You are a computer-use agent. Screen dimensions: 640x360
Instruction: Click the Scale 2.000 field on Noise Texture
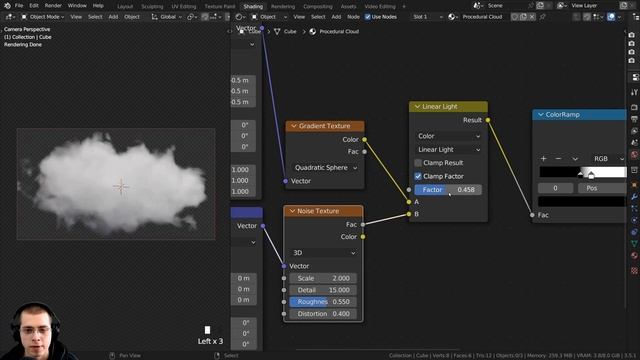point(323,278)
